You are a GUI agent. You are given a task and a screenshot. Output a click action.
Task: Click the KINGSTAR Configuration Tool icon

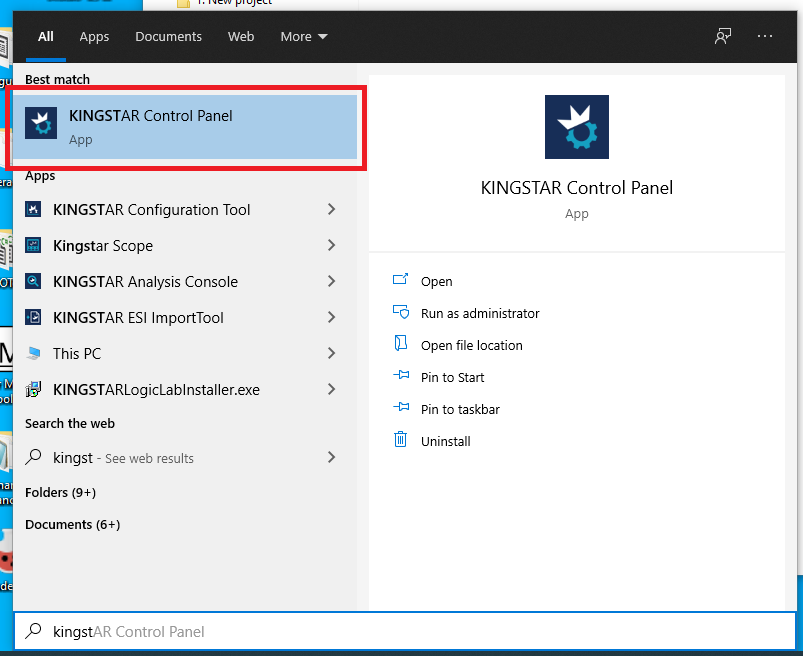pyautogui.click(x=33, y=210)
